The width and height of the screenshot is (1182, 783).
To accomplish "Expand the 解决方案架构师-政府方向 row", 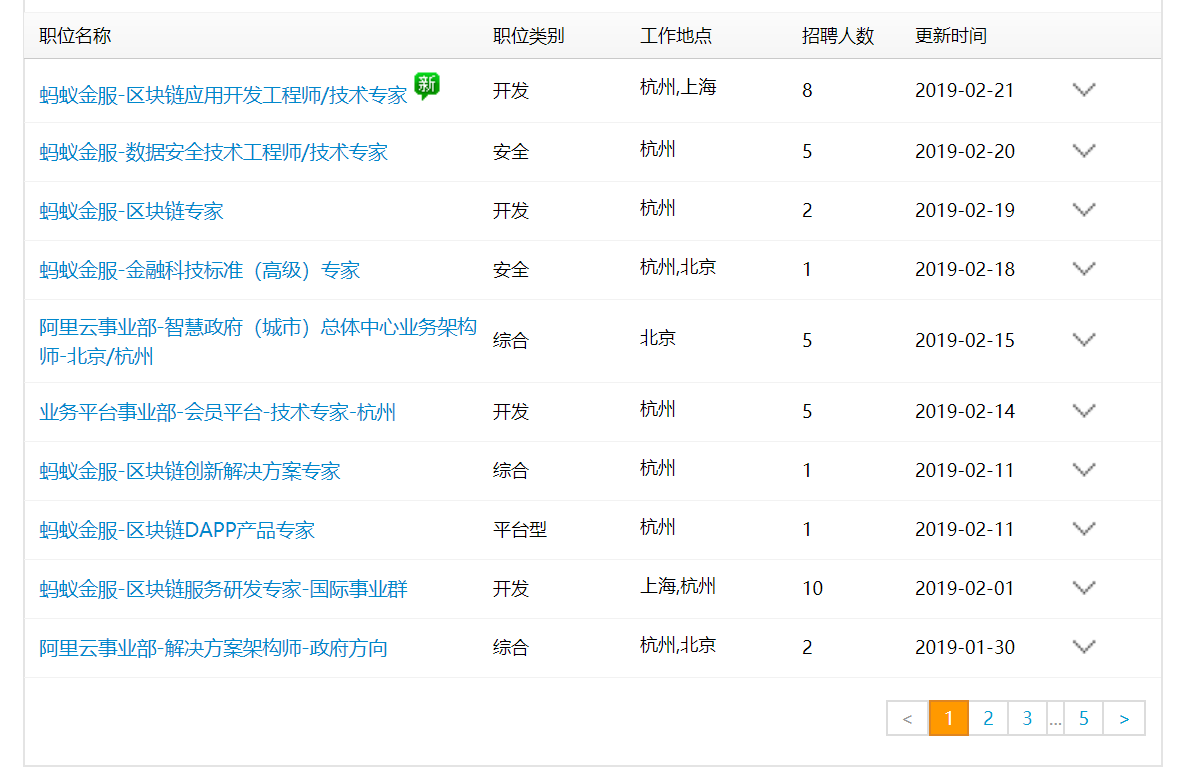I will coord(1084,647).
